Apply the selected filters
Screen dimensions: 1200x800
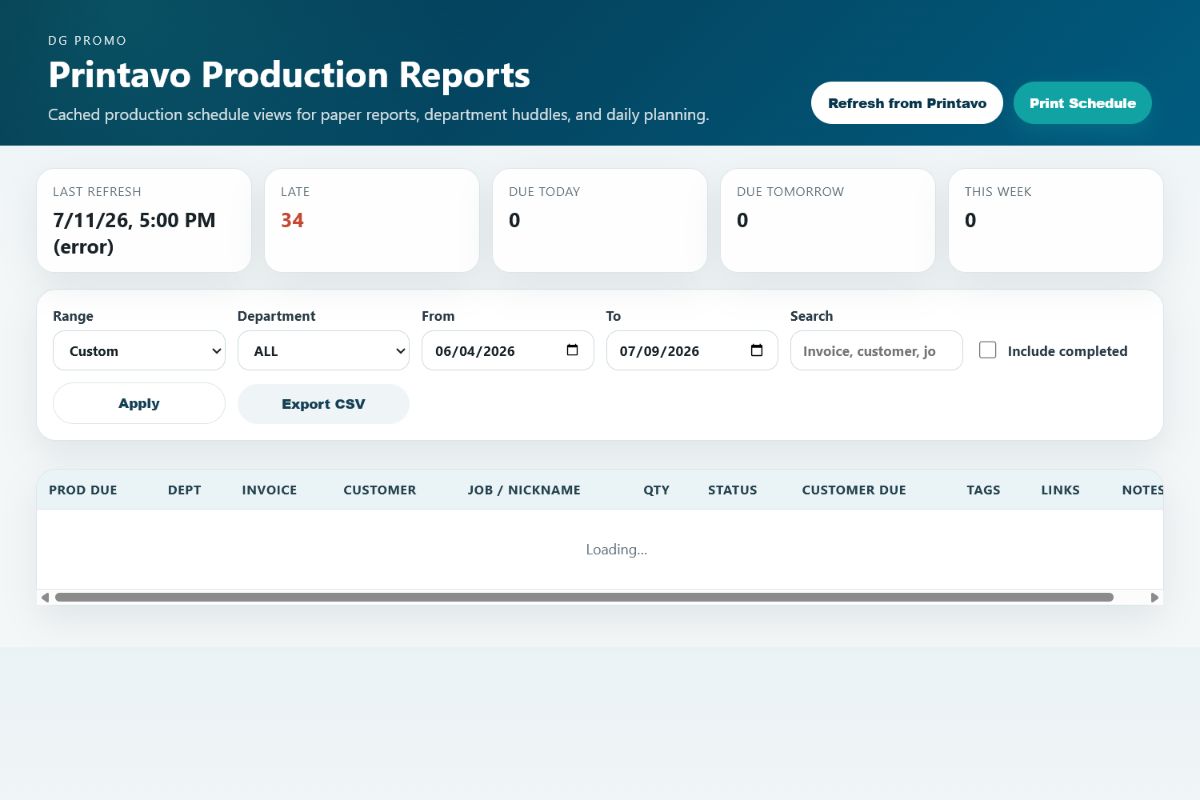pos(139,403)
